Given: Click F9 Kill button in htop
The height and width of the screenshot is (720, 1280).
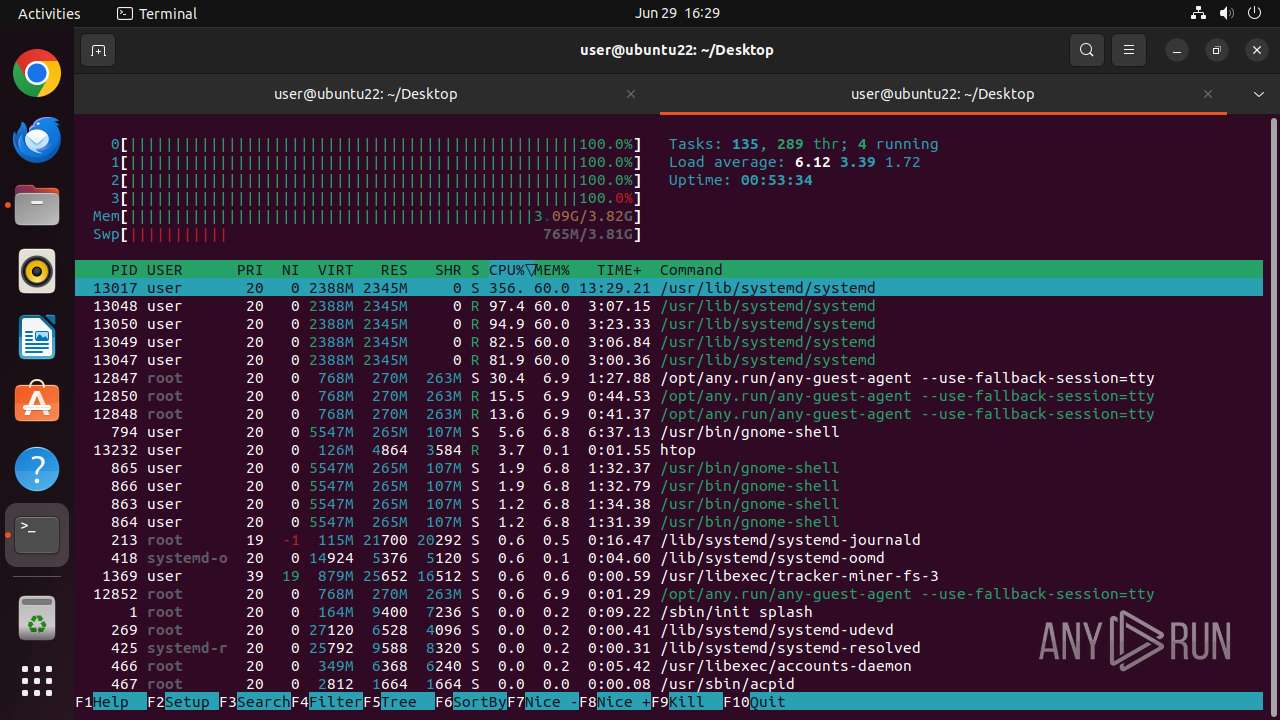Looking at the screenshot, I should point(687,702).
